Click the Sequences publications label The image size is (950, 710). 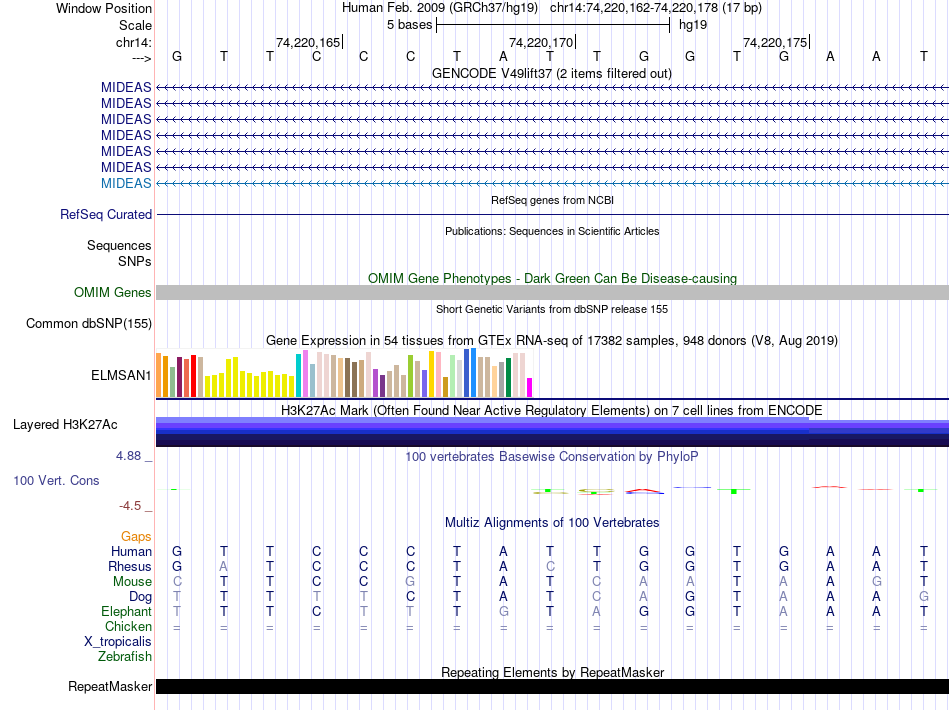(119, 245)
